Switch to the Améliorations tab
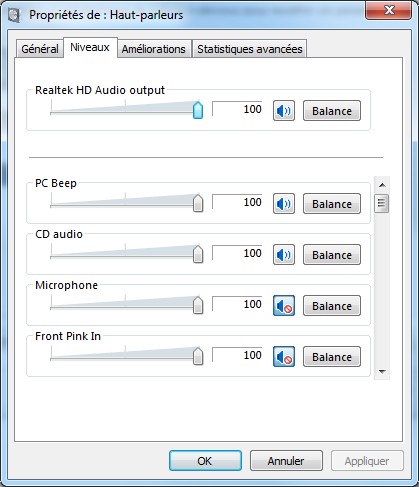Screen dimensions: 419x487 click(154, 49)
